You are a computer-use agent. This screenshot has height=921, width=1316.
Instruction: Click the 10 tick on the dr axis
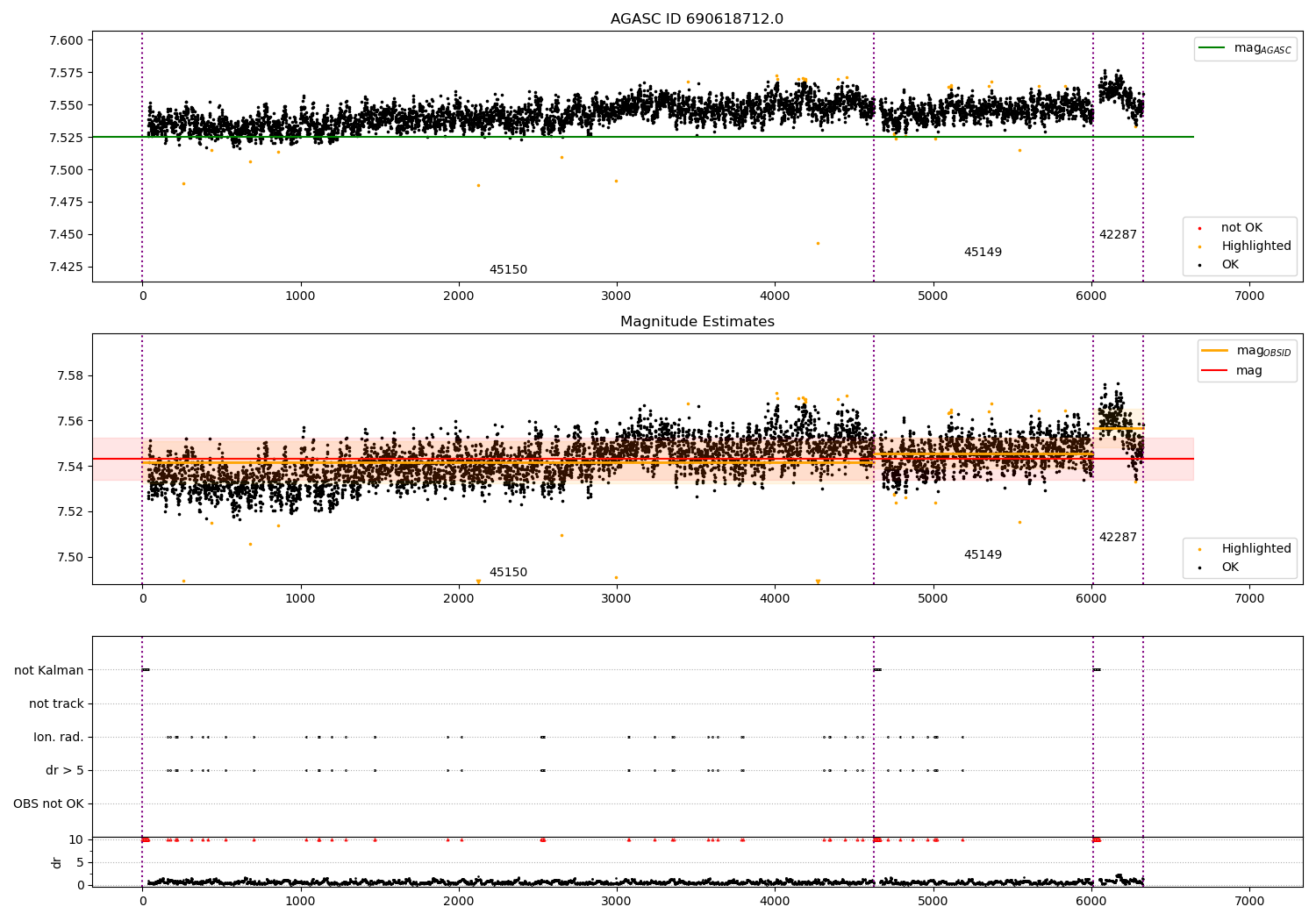point(76,839)
